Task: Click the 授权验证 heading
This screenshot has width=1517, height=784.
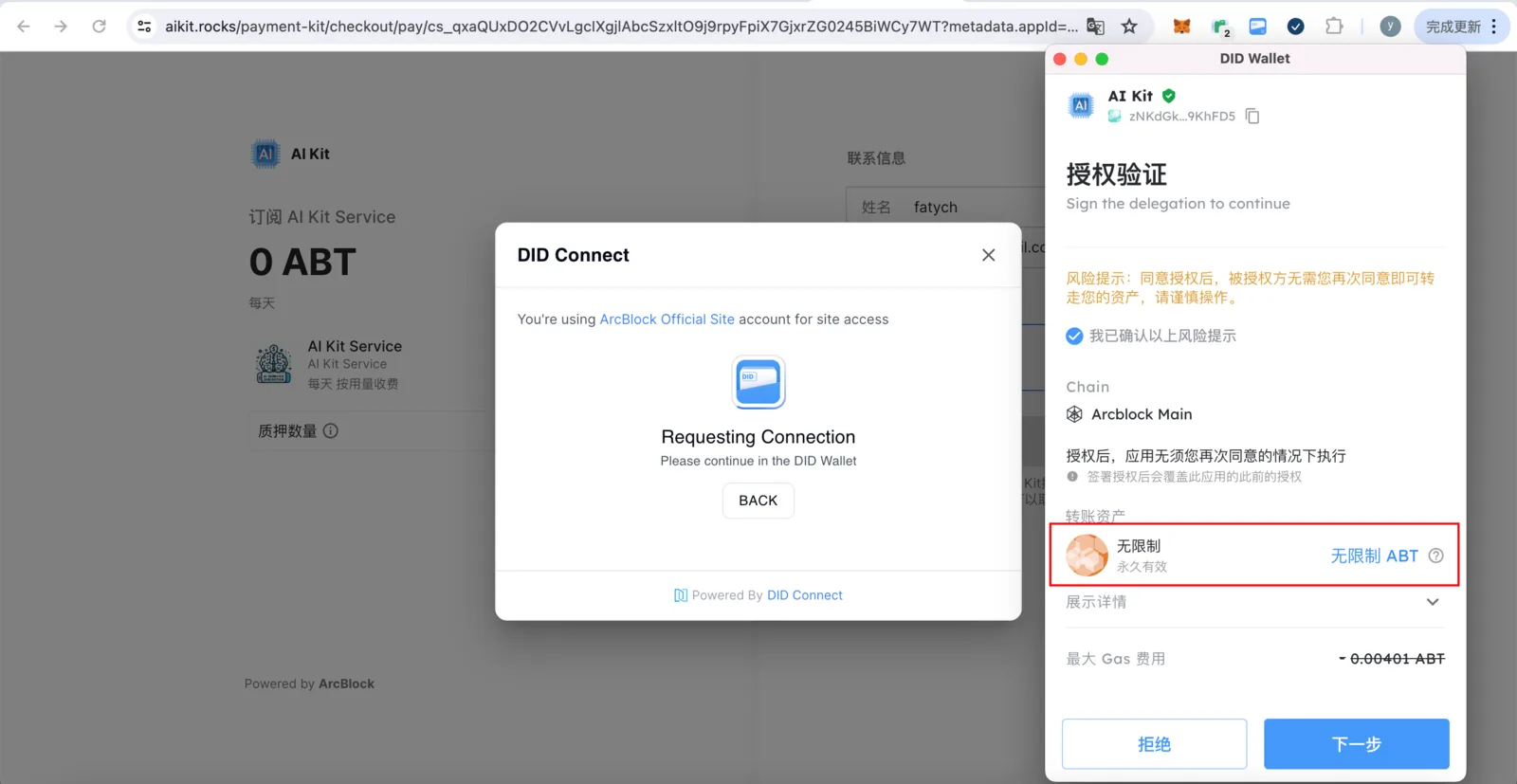Action: coord(1117,174)
